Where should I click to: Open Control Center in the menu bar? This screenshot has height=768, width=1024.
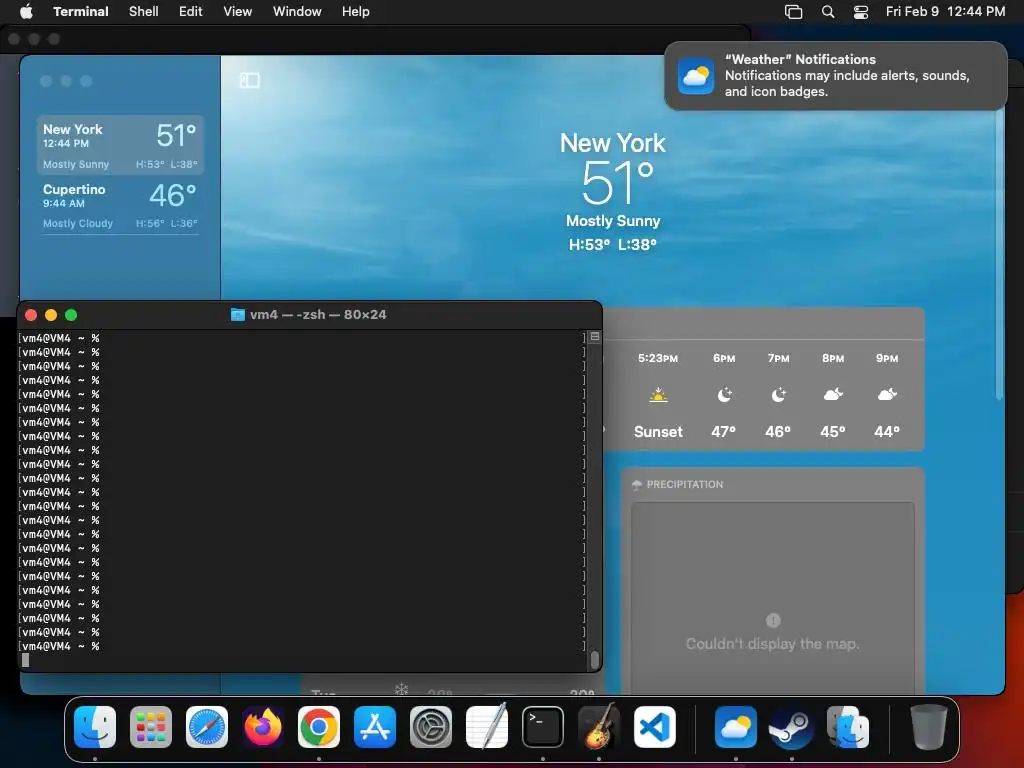(861, 11)
